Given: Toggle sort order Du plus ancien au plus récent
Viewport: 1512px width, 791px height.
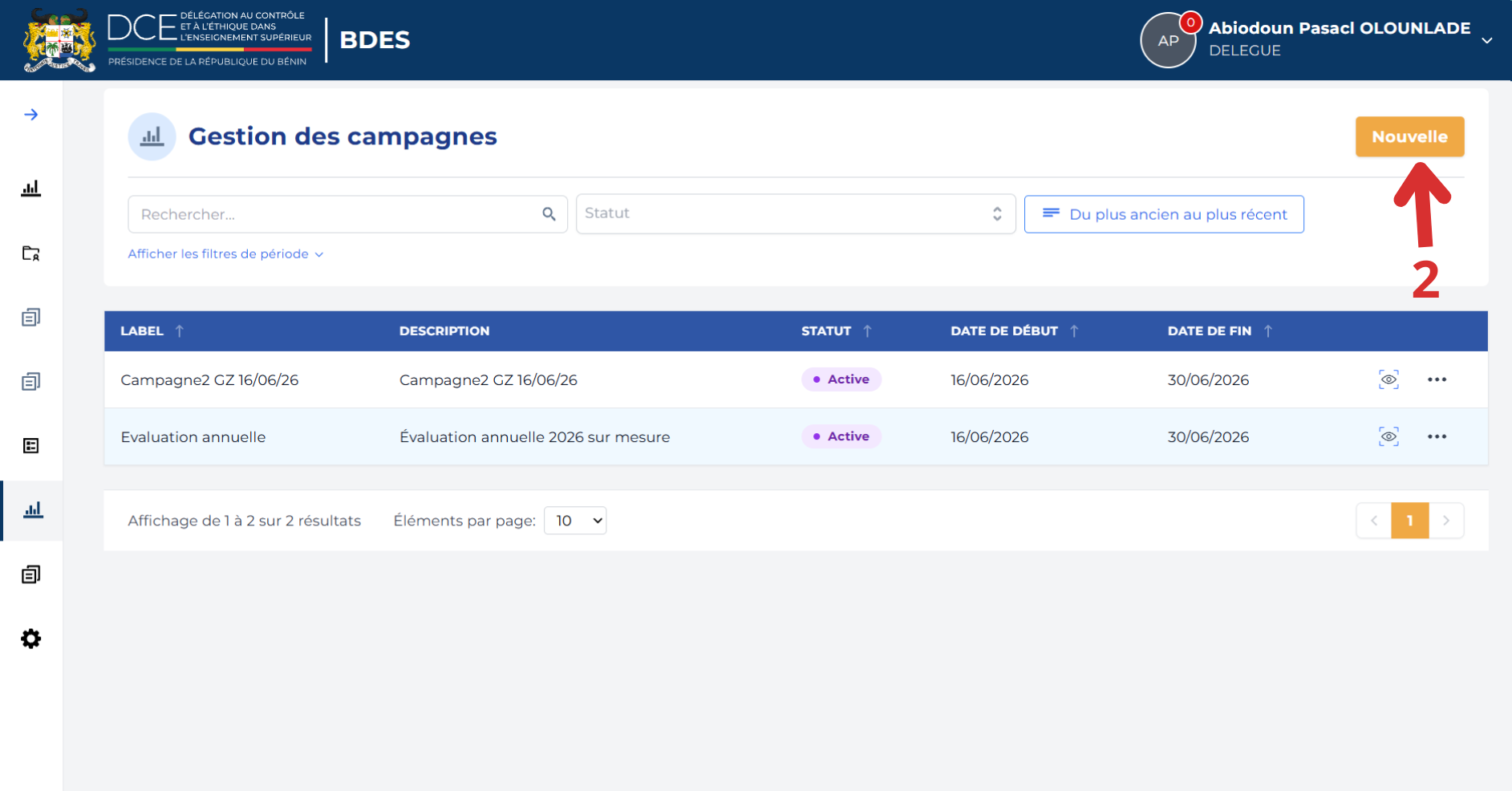Looking at the screenshot, I should (x=1164, y=214).
